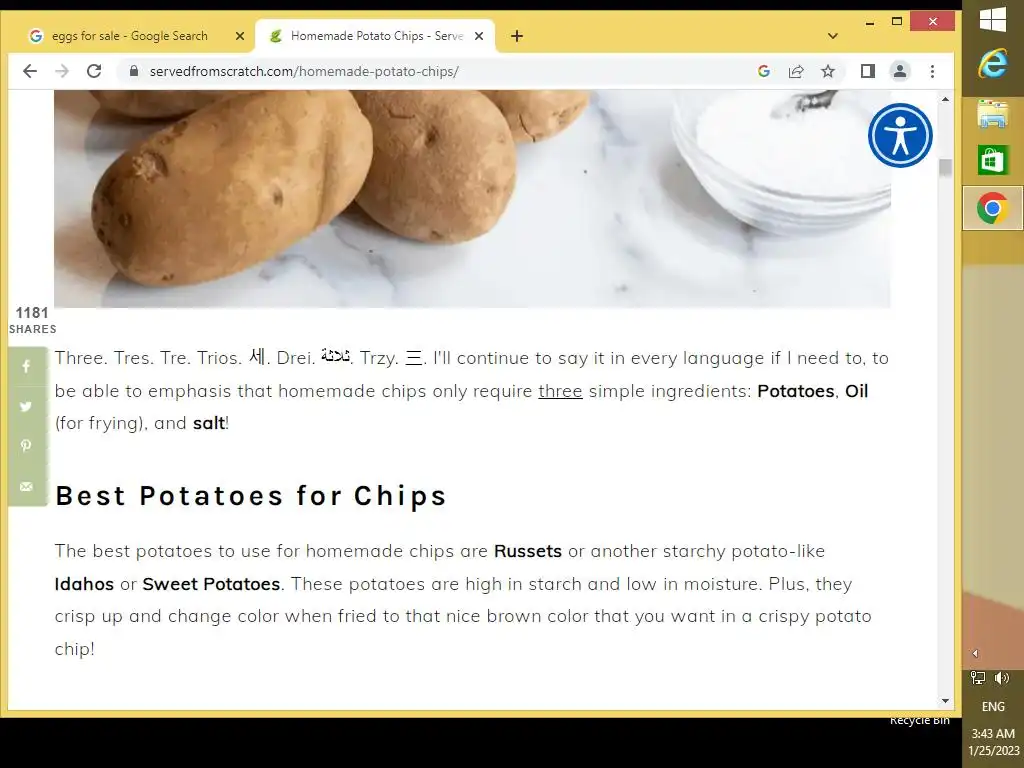This screenshot has width=1024, height=768.
Task: Open a new tab
Action: tap(517, 36)
